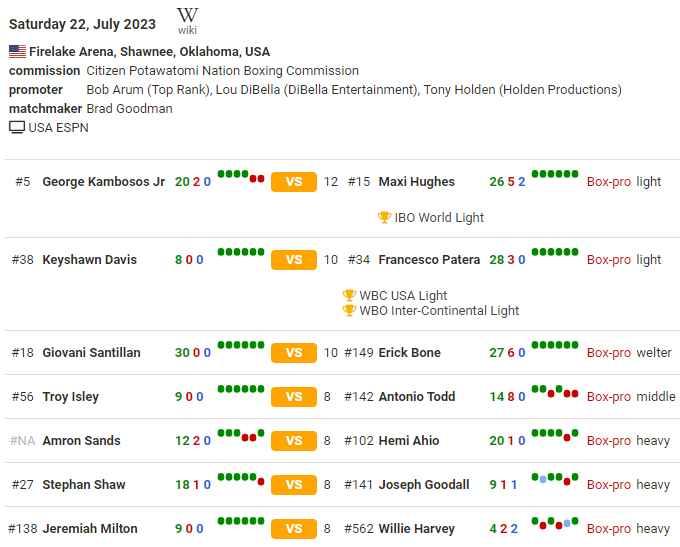The width and height of the screenshot is (680, 547).
Task: Click the USA flag icon beside Firelake Arena
Action: click(17, 51)
